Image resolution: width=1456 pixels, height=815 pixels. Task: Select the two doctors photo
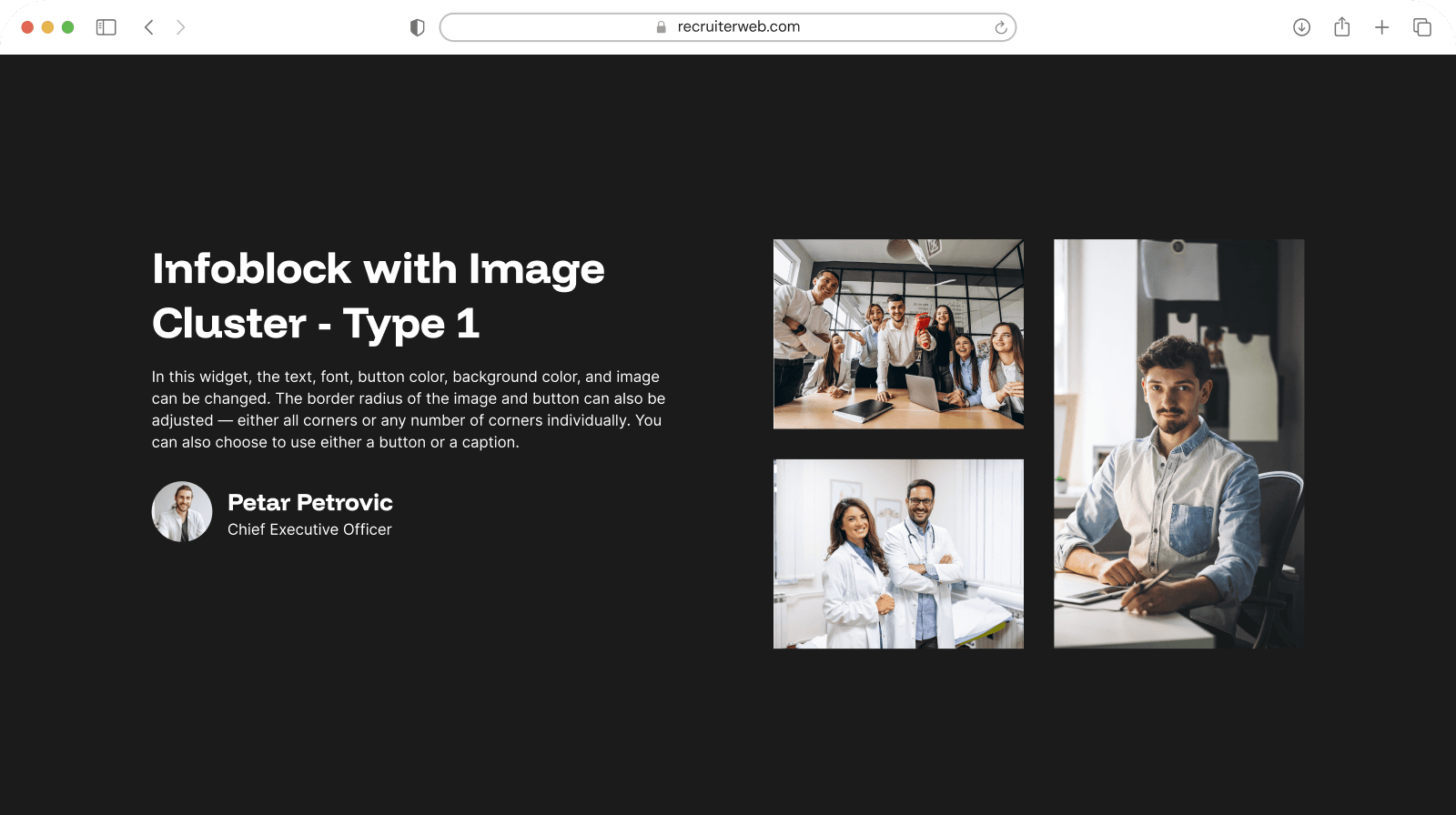click(x=898, y=553)
